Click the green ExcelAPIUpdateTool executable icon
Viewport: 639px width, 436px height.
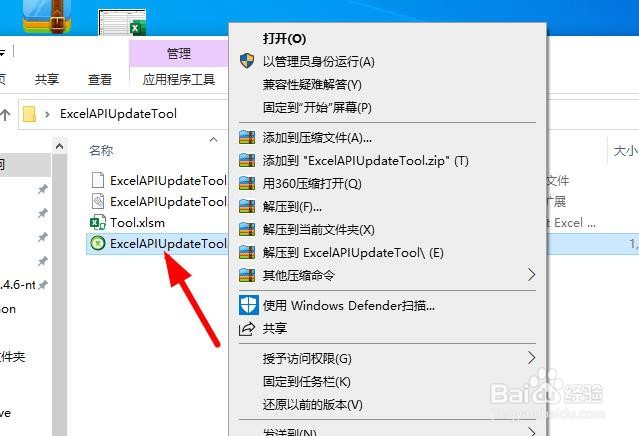coord(98,243)
